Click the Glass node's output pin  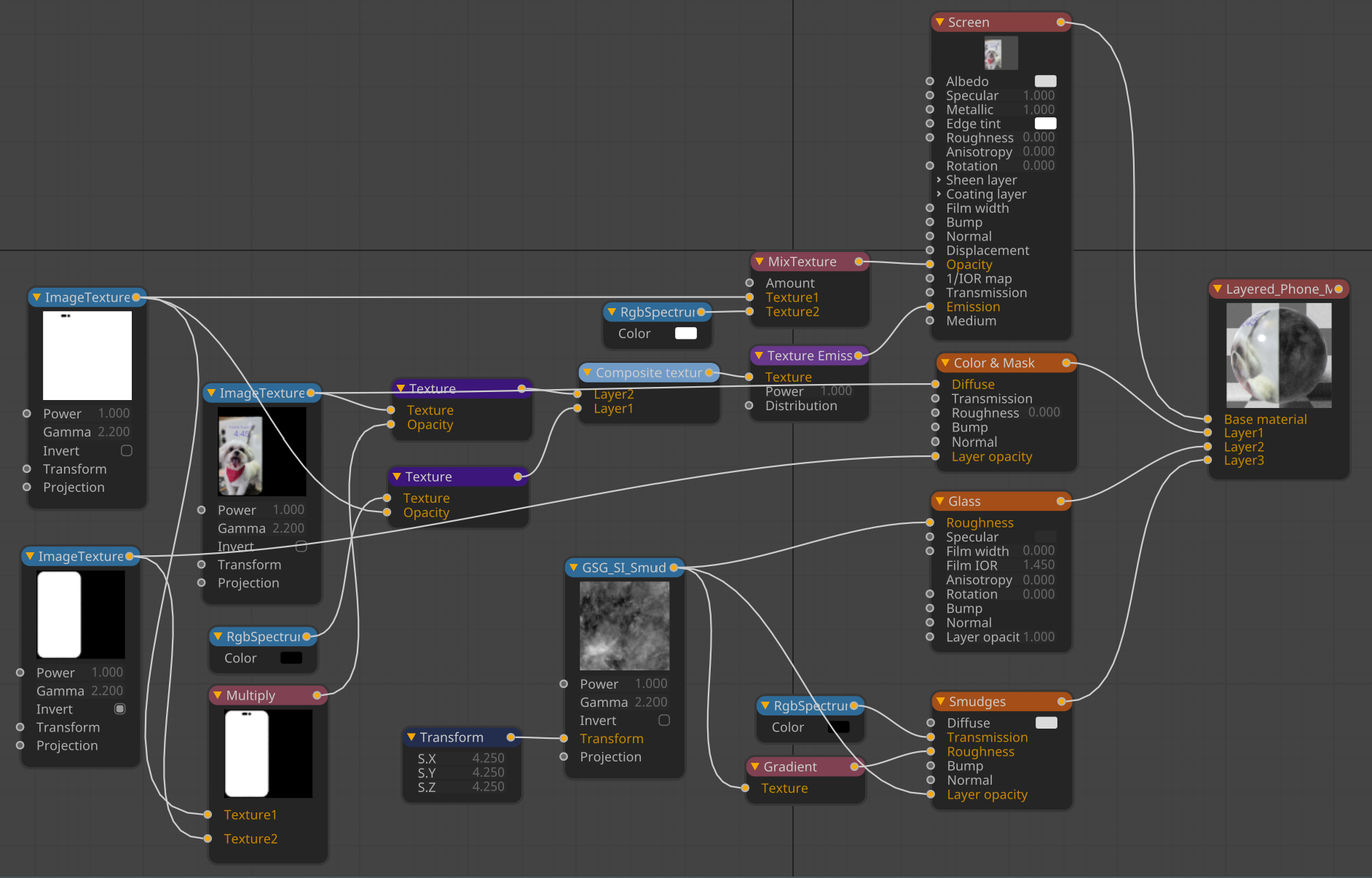[1061, 501]
